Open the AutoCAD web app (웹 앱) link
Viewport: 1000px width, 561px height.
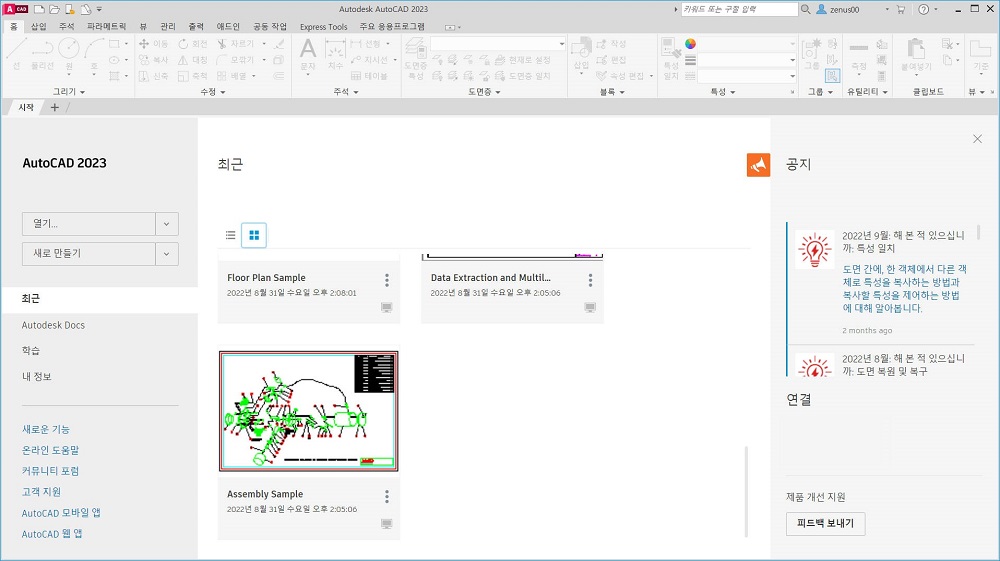coord(52,534)
